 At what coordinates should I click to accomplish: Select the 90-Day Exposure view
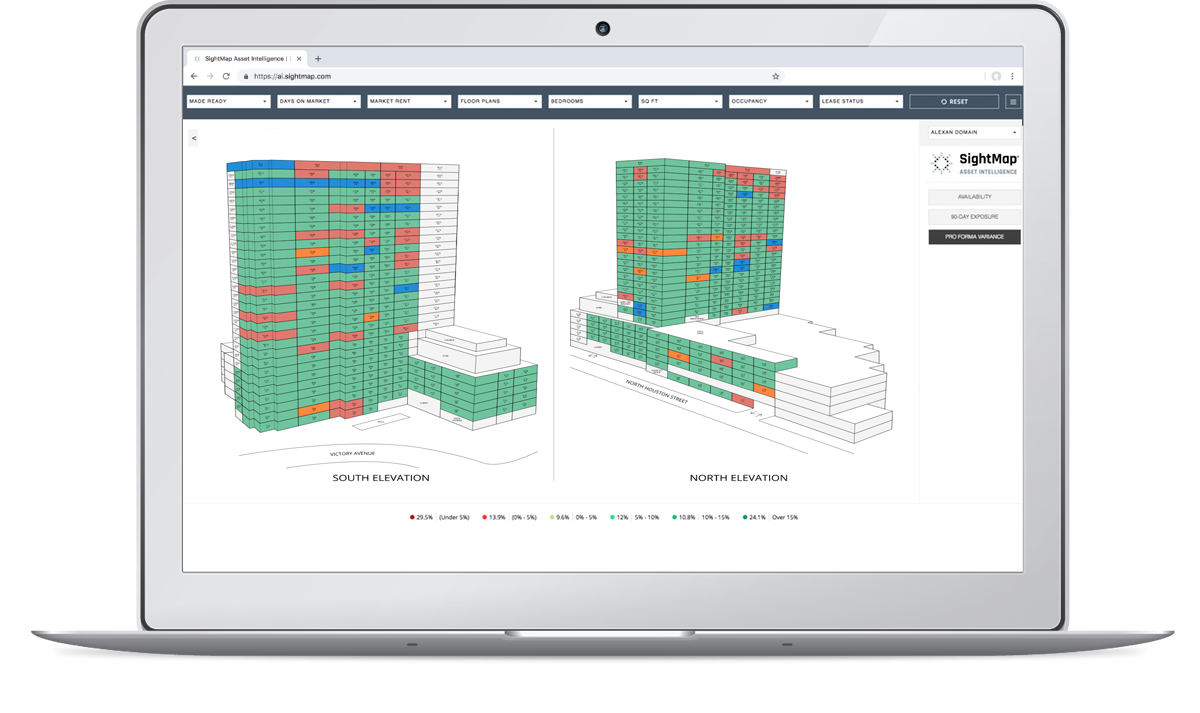coord(974,217)
